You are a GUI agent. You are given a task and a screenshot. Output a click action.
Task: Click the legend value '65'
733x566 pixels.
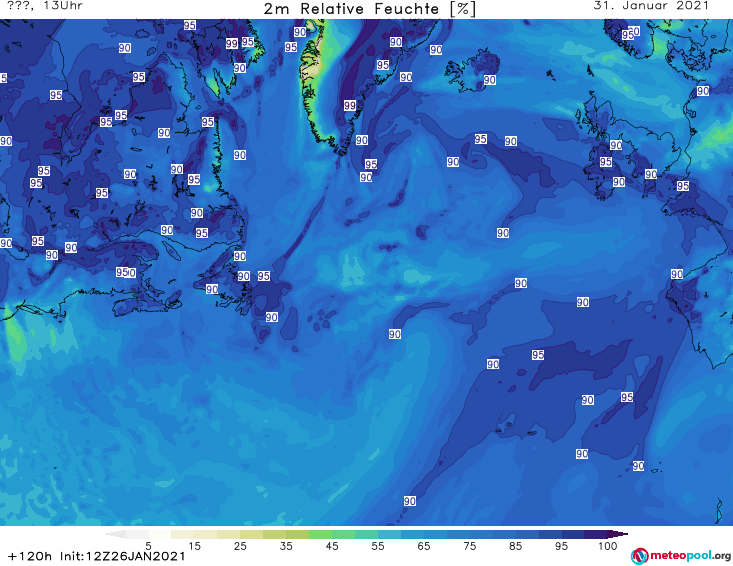(x=423, y=546)
